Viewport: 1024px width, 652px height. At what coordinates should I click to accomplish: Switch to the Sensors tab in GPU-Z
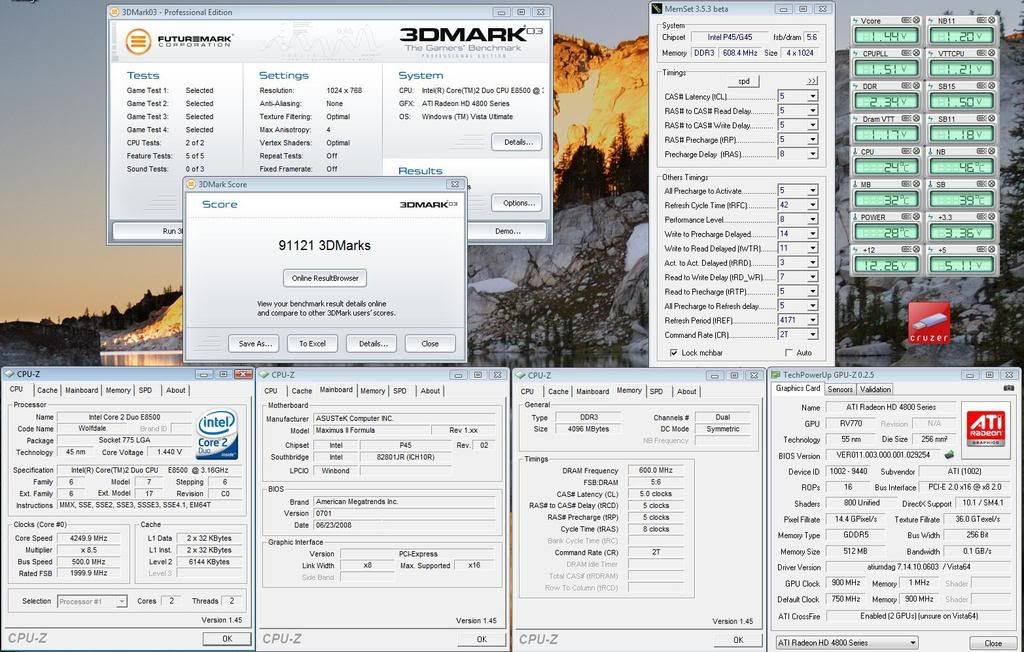(x=840, y=389)
